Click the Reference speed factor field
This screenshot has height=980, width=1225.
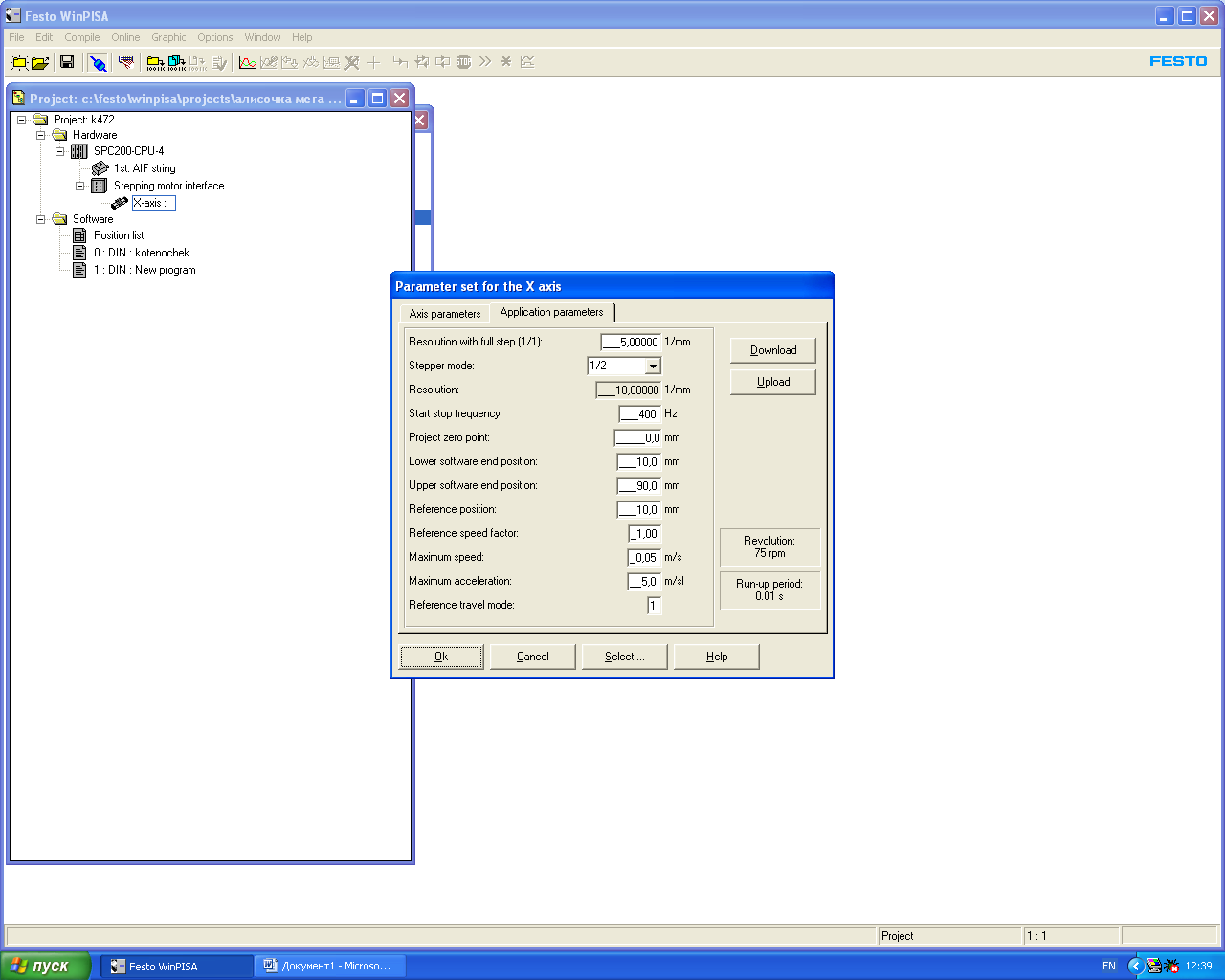[x=644, y=533]
